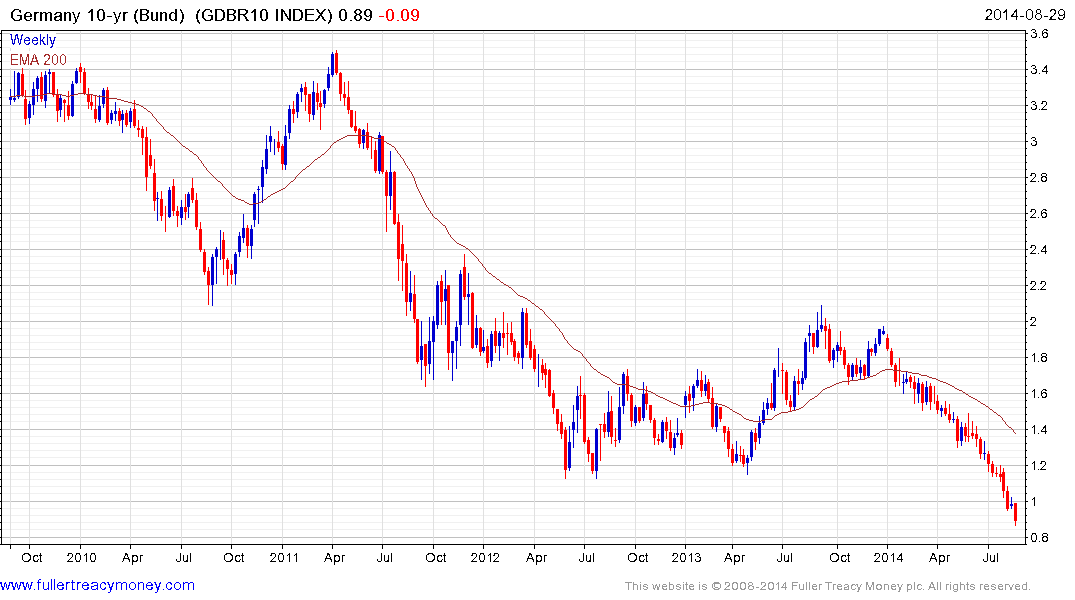Screen dimensions: 1075x600
Task: Click the y-axis label '2.8'
Action: (x=1039, y=178)
